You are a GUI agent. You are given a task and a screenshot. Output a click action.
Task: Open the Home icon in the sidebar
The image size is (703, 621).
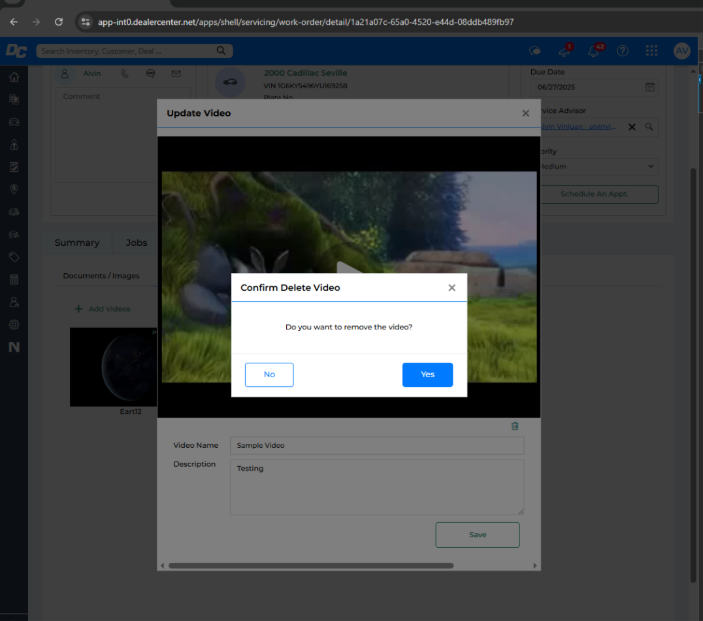pyautogui.click(x=14, y=77)
